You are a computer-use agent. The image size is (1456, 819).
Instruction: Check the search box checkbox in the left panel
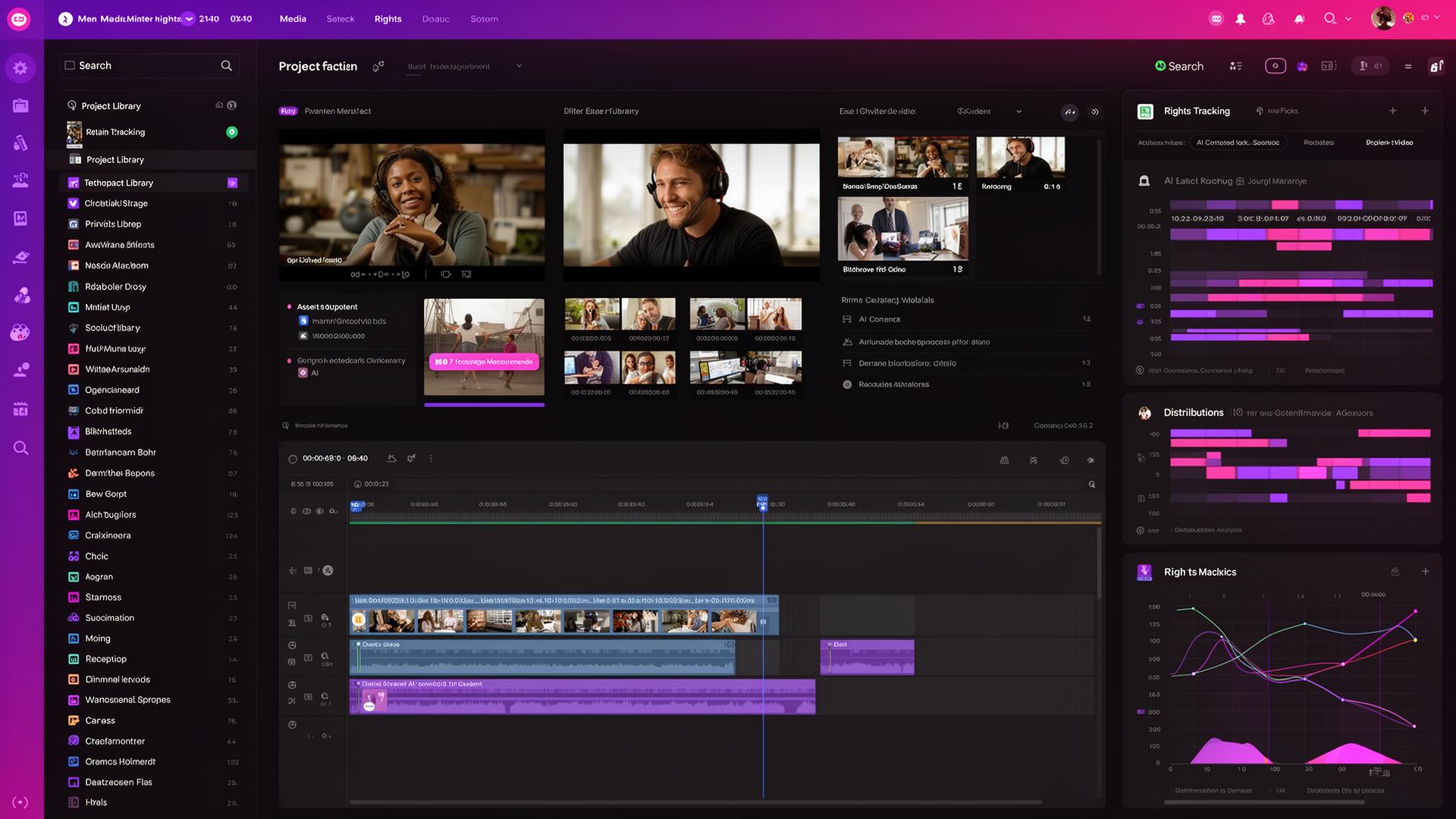point(68,65)
